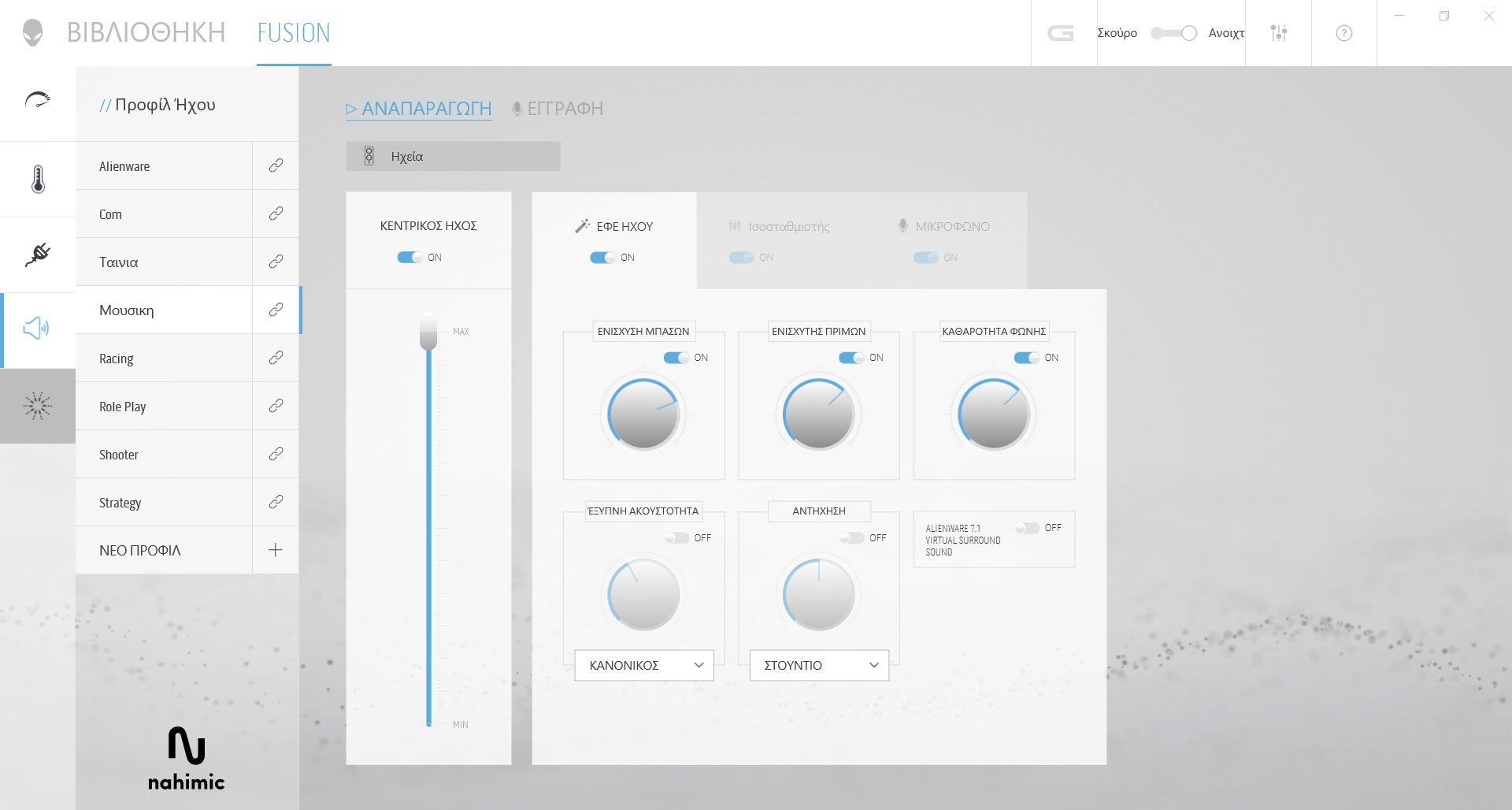Disable the ΕΝΙΣΧΥΣΗ ΜΠΑΣΩΝ bass boost toggle
This screenshot has height=810, width=1512.
676,358
